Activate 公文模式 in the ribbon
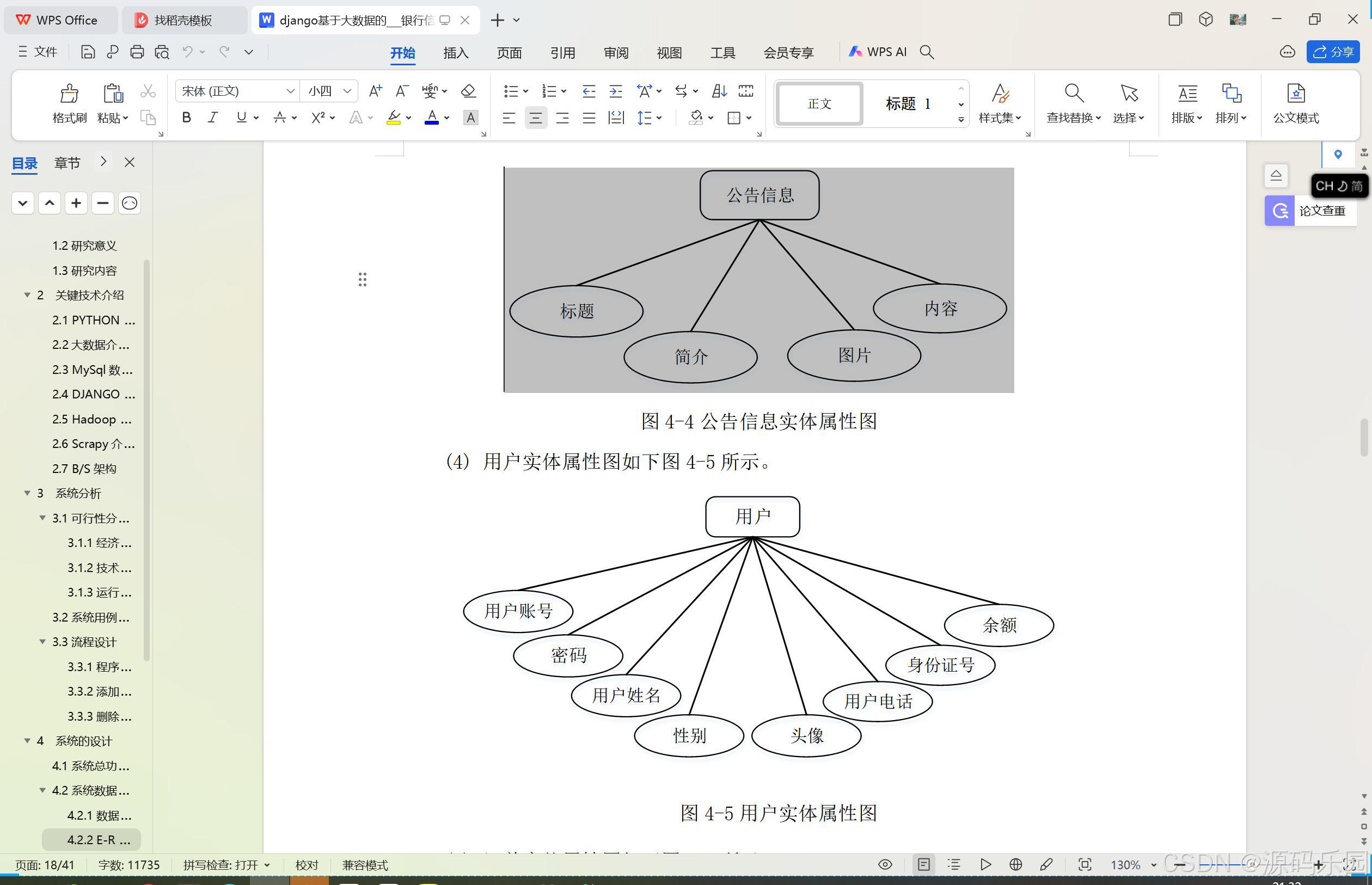 click(x=1296, y=103)
